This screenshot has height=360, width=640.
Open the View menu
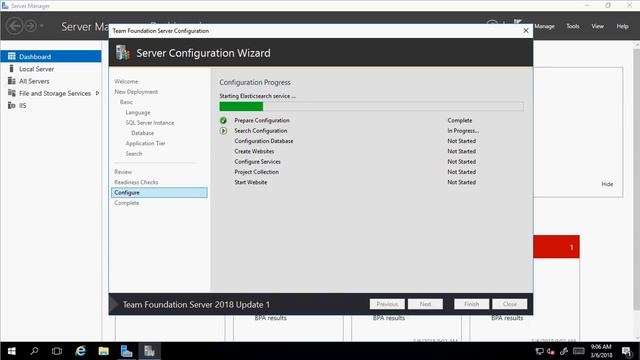click(598, 26)
